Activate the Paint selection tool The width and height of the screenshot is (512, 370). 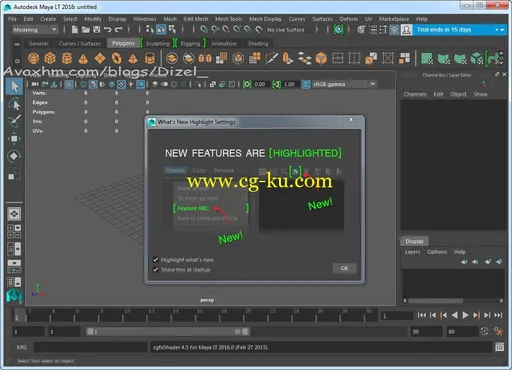click(14, 121)
